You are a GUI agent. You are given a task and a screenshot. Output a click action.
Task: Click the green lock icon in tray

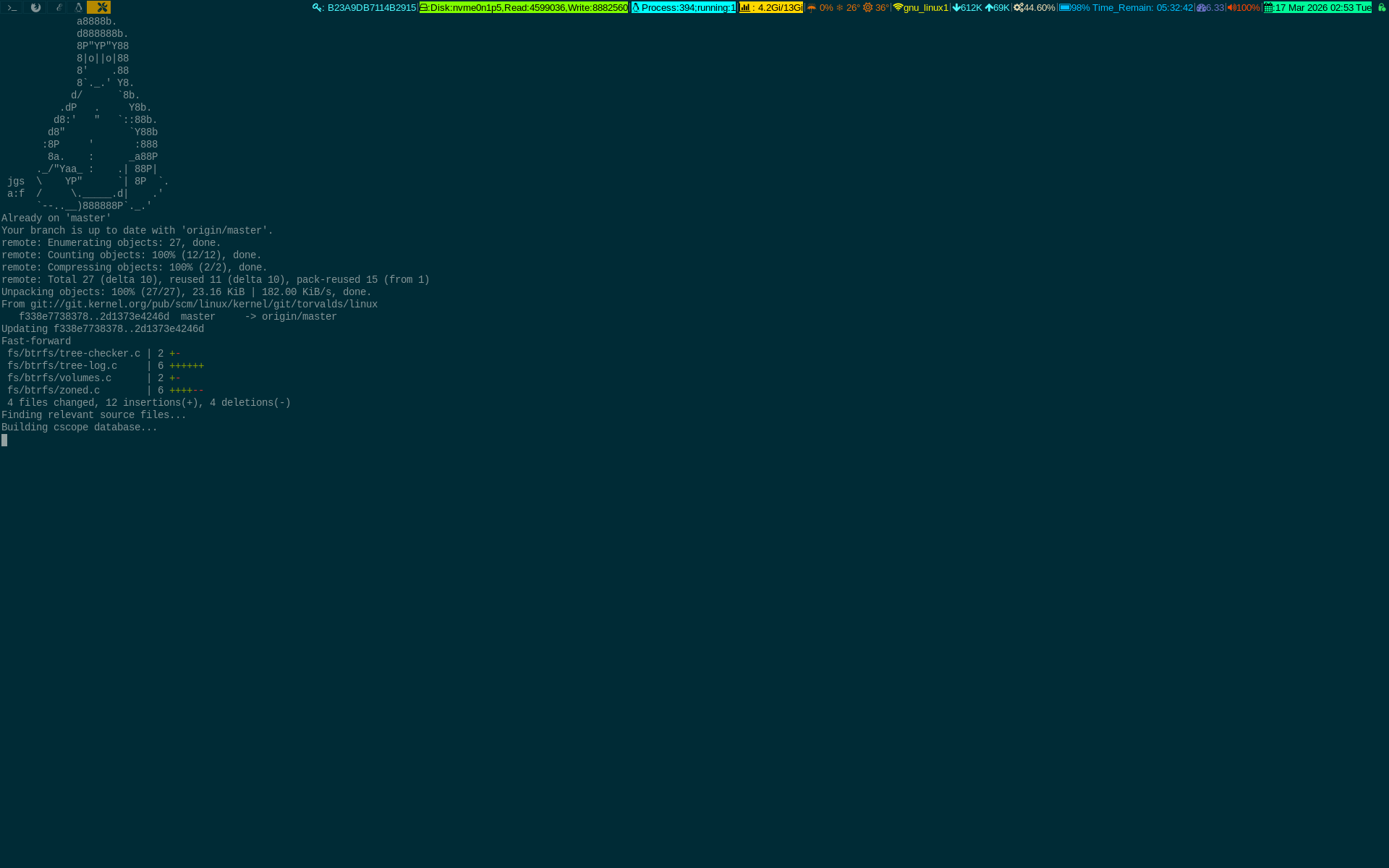tap(1381, 7)
